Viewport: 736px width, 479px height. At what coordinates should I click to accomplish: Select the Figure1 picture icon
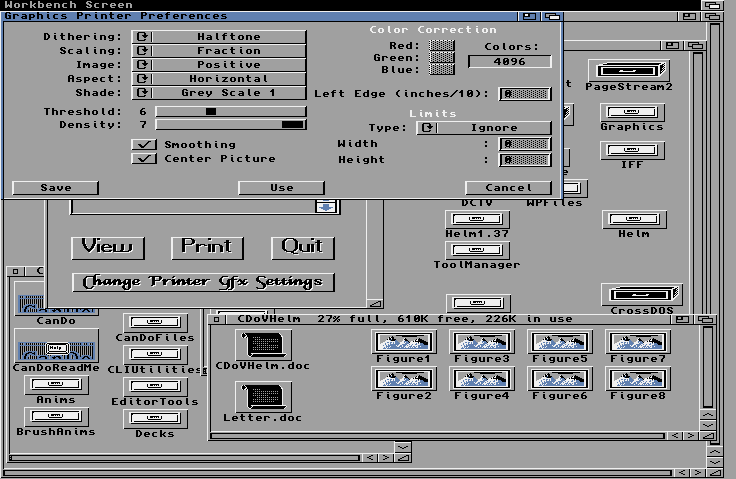(404, 342)
